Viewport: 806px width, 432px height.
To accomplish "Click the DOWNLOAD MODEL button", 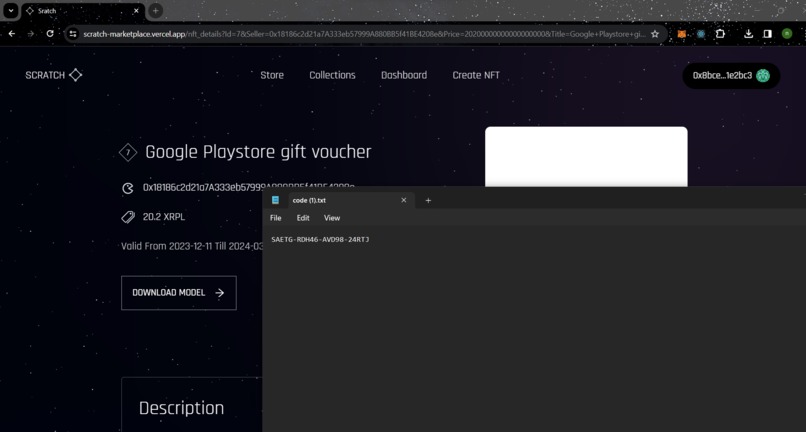I will click(x=179, y=293).
